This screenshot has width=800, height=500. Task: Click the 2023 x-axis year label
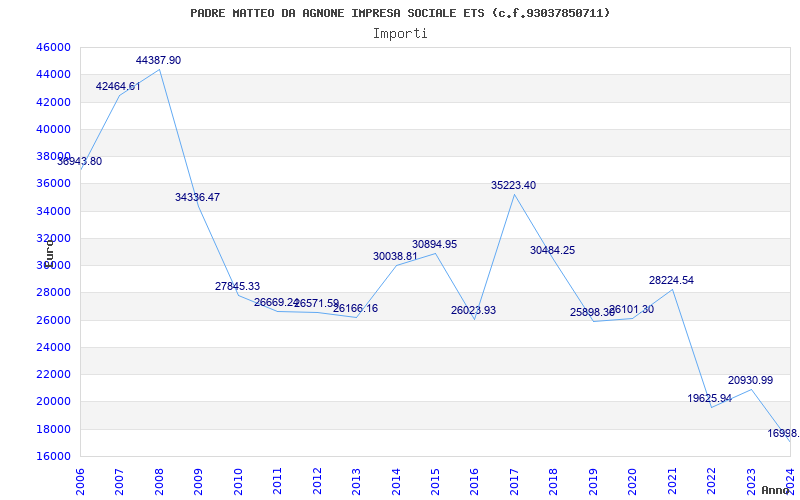pyautogui.click(x=751, y=481)
